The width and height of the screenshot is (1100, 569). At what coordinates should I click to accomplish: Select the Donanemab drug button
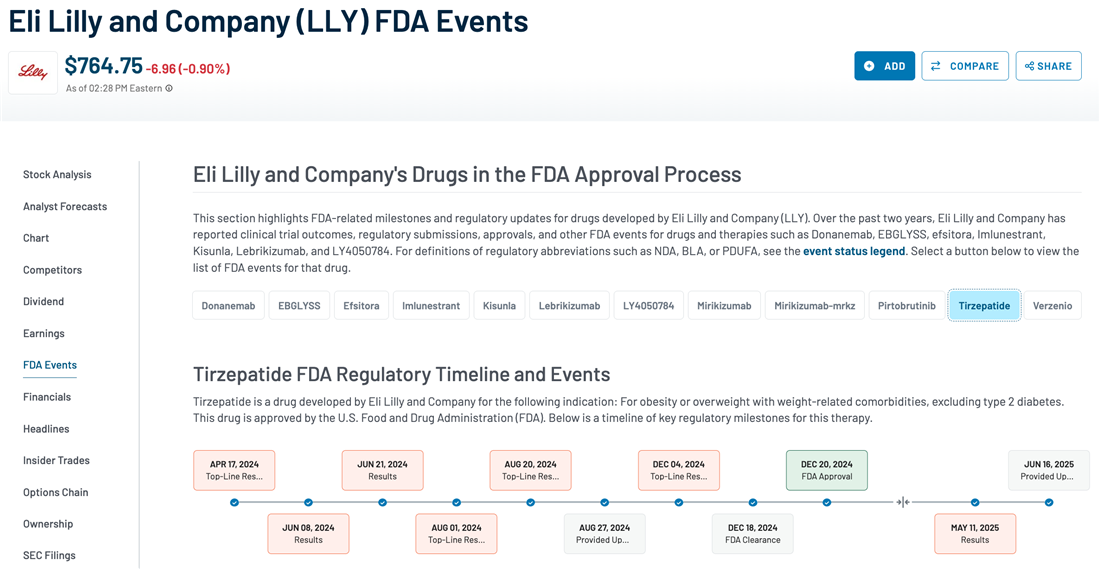tap(228, 305)
